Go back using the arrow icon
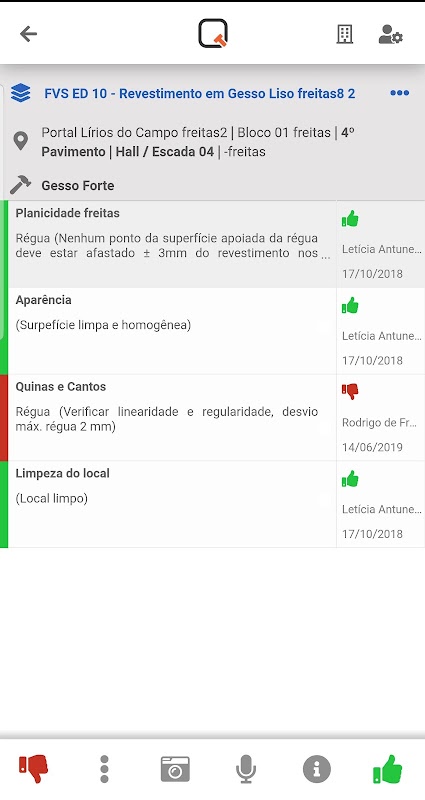The width and height of the screenshot is (425, 800). [x=29, y=34]
